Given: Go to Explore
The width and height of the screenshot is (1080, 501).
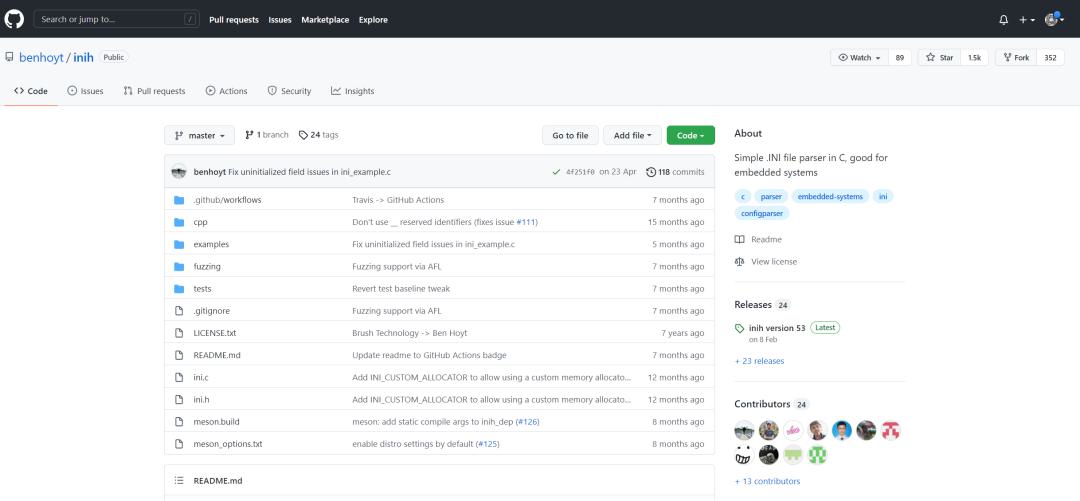Looking at the screenshot, I should [x=373, y=20].
